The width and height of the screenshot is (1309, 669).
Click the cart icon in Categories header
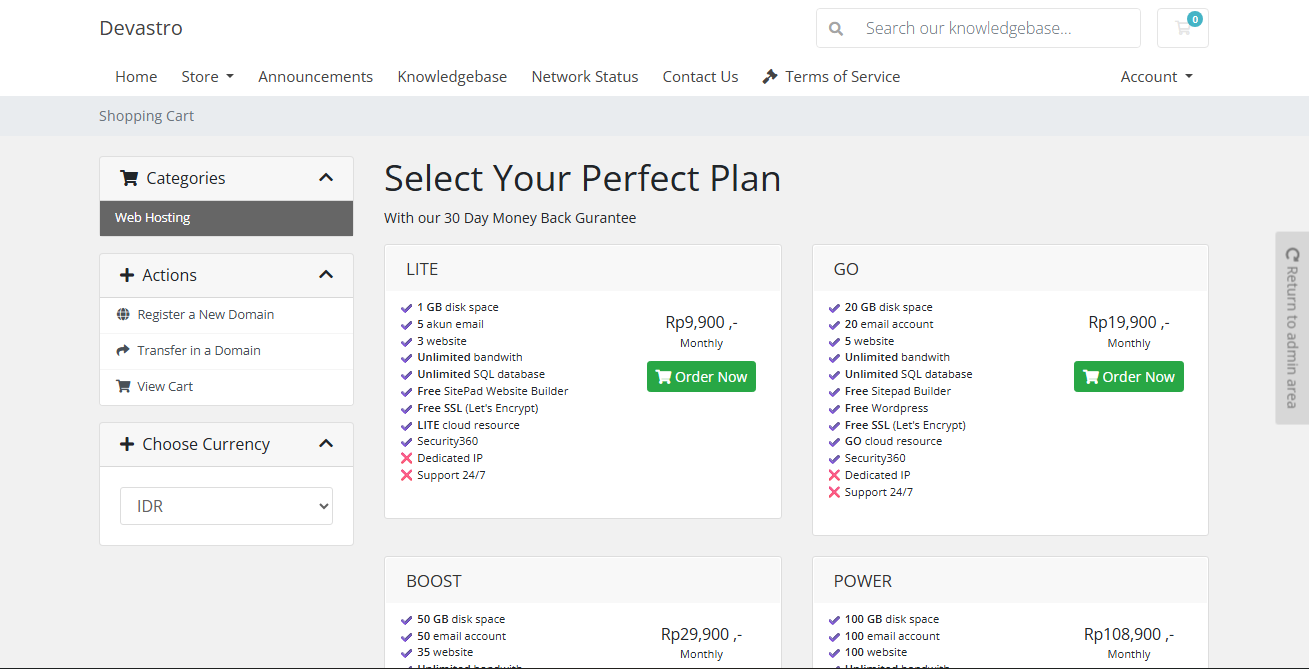pos(129,179)
